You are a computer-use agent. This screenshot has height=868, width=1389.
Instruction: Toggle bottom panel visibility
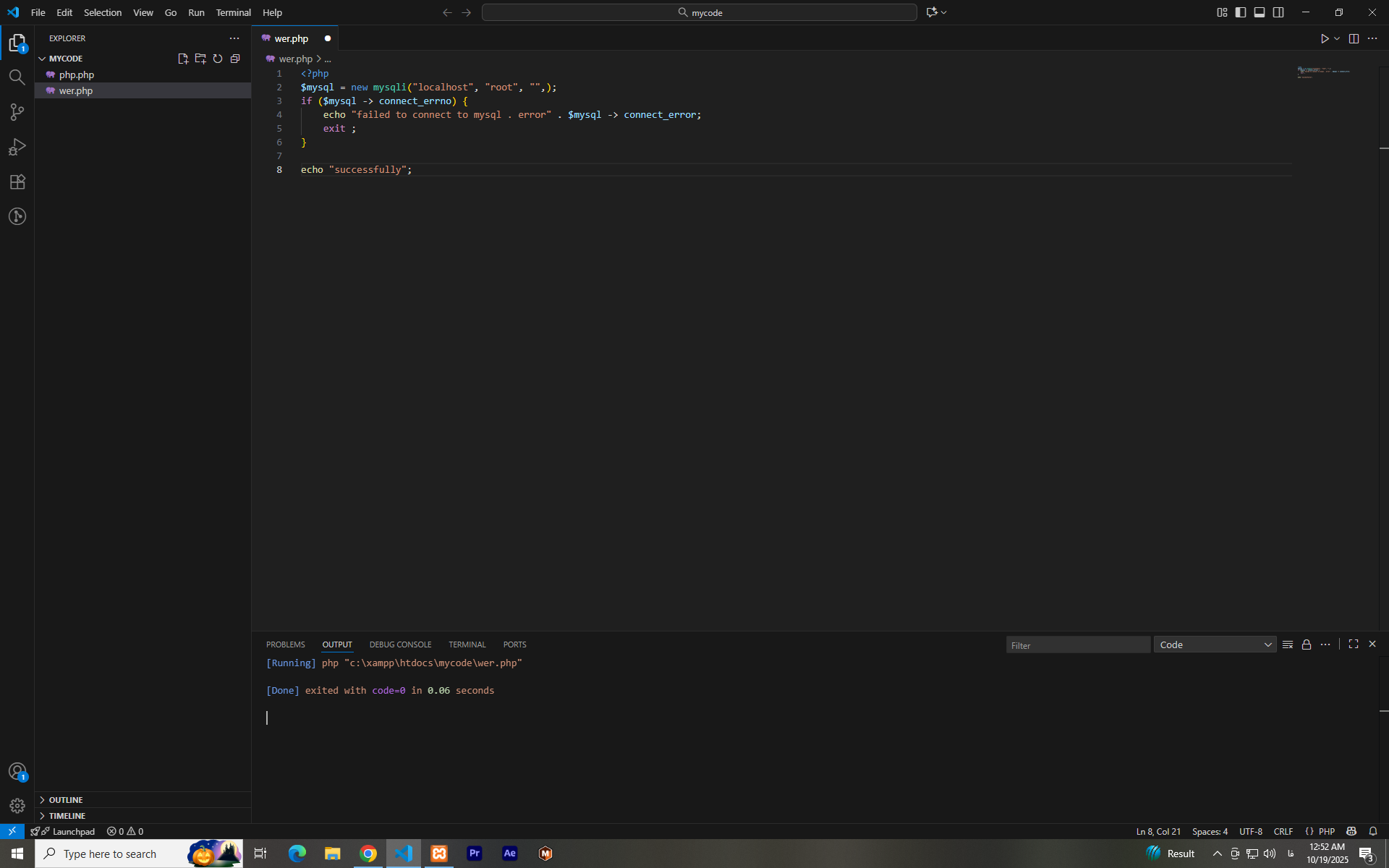pos(1260,12)
